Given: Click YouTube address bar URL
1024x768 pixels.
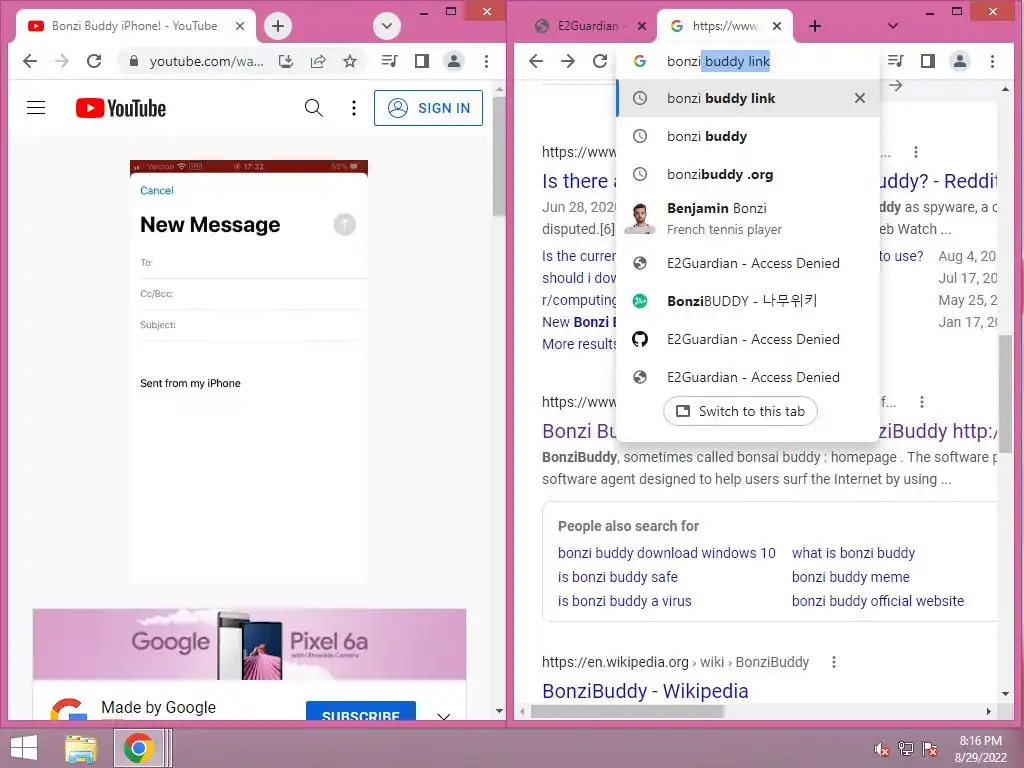Looking at the screenshot, I should click(206, 61).
